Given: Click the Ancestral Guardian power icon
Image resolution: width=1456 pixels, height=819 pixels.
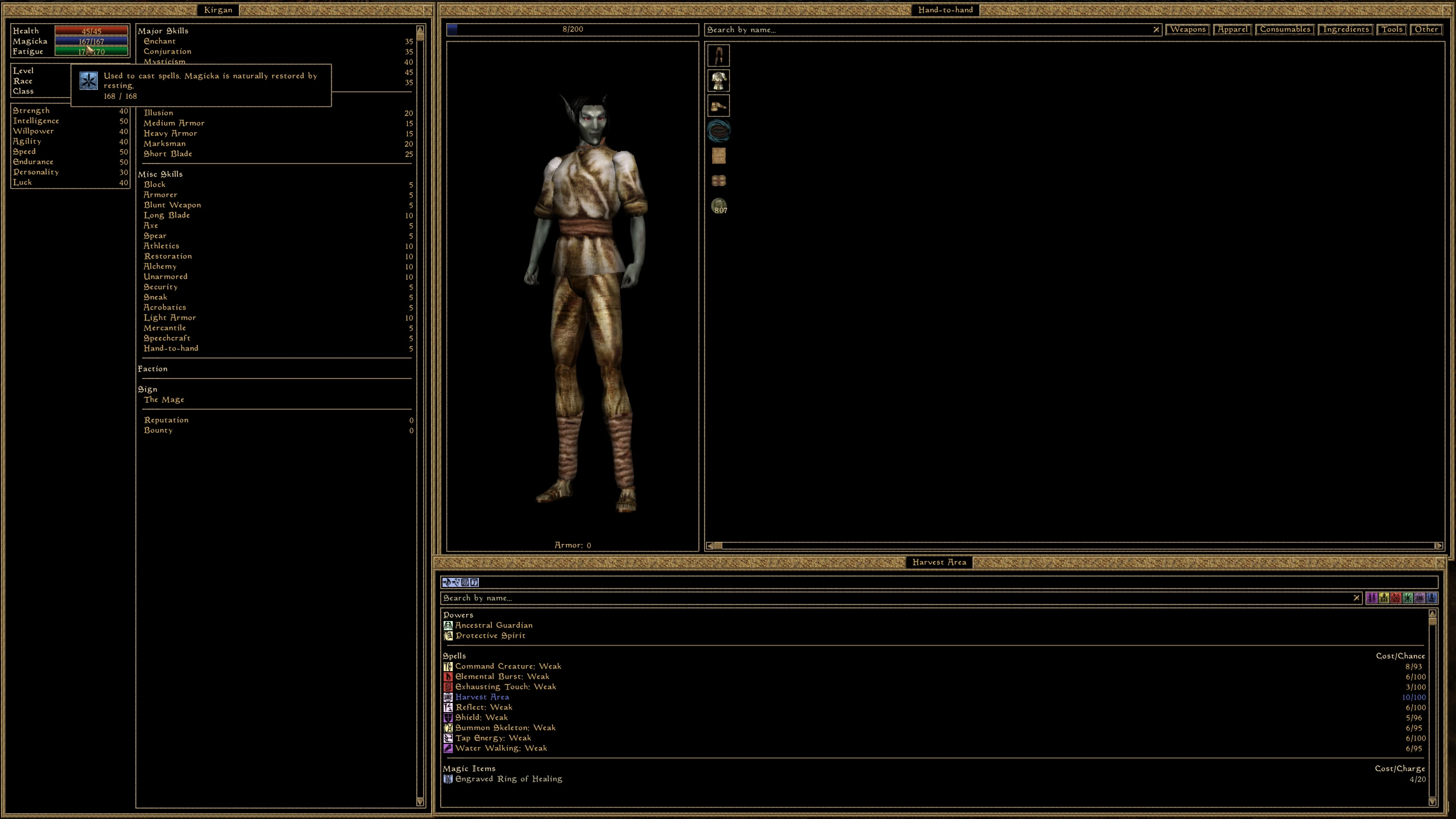Looking at the screenshot, I should (x=448, y=625).
